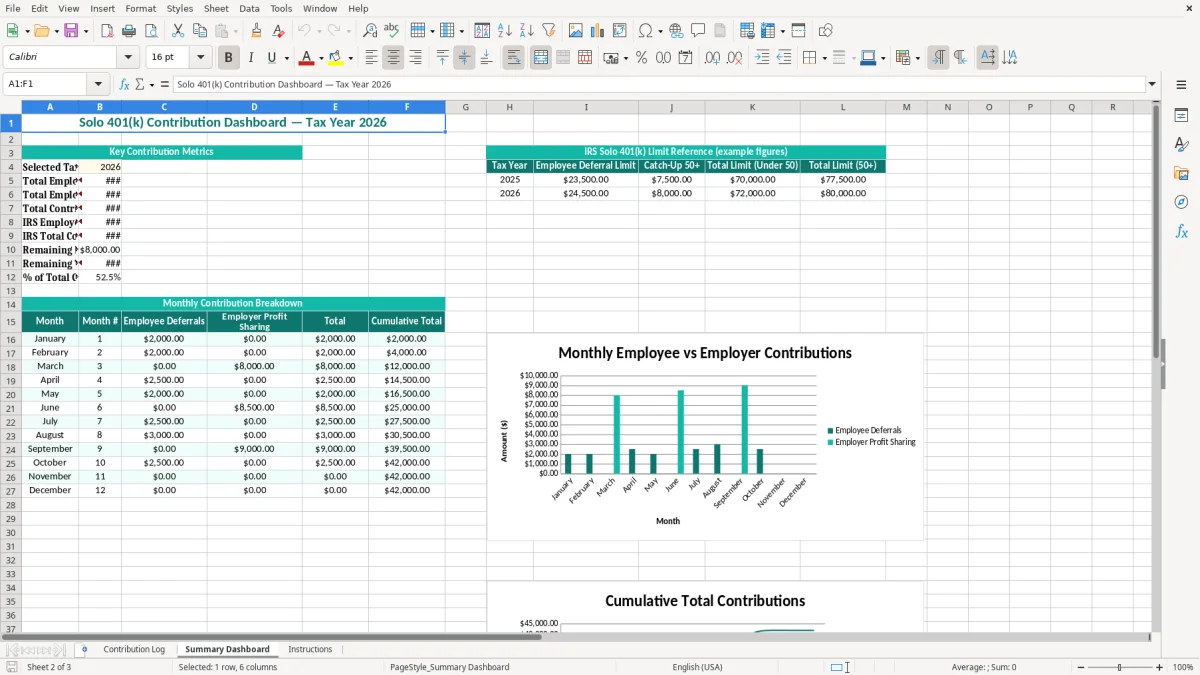Open font color dropdown arrow
The image size is (1200, 675).
[321, 58]
